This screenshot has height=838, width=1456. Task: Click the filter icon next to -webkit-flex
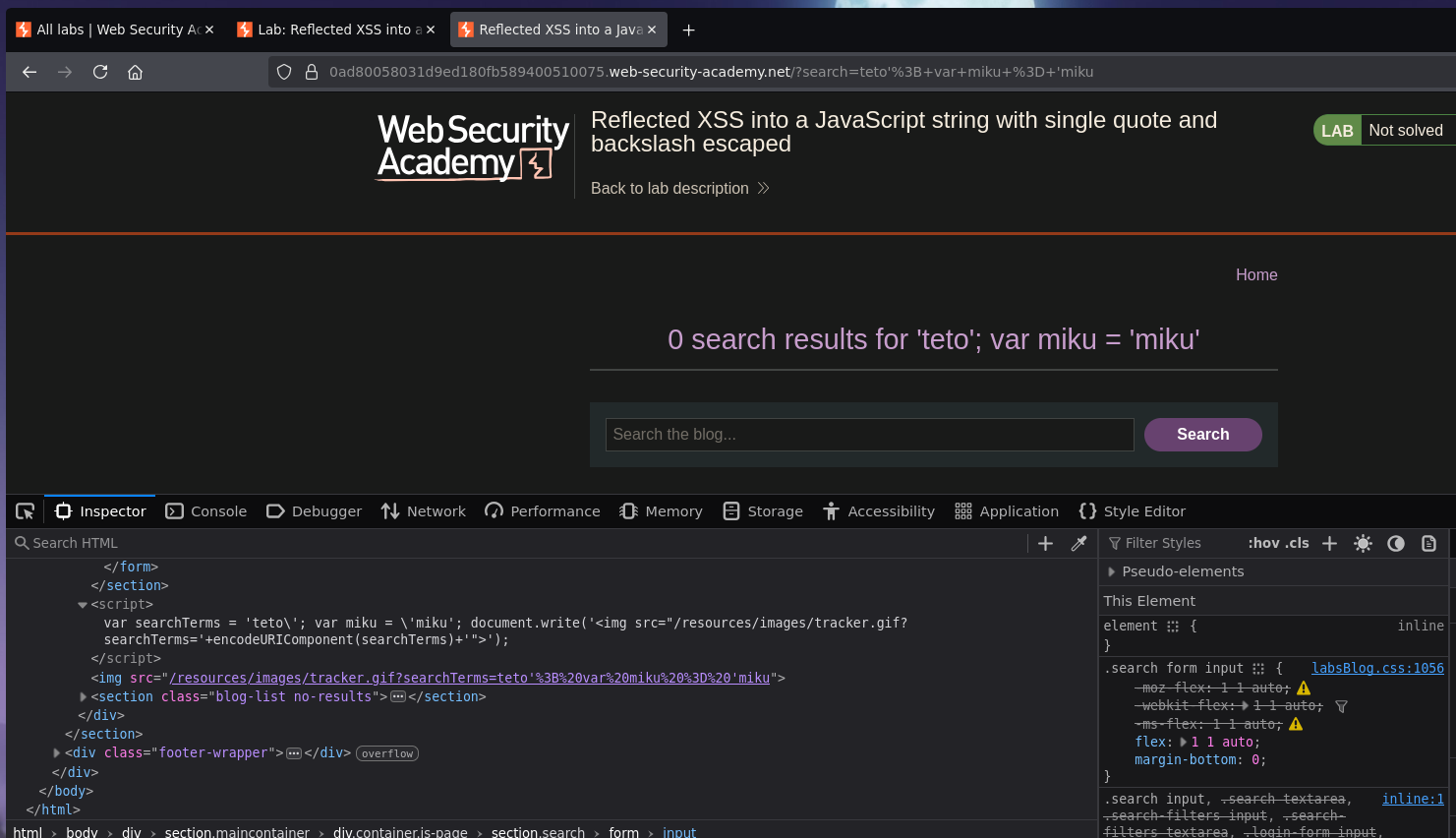click(1341, 706)
